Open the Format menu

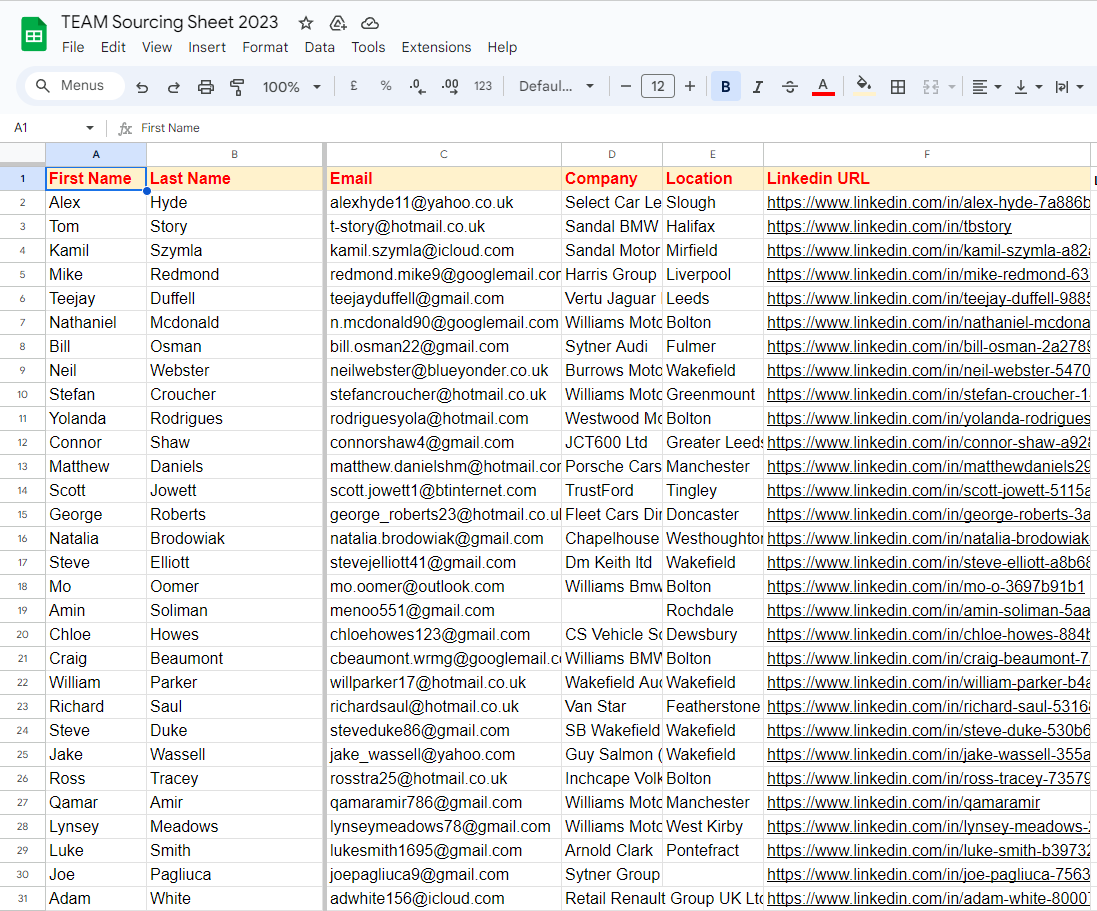point(265,48)
